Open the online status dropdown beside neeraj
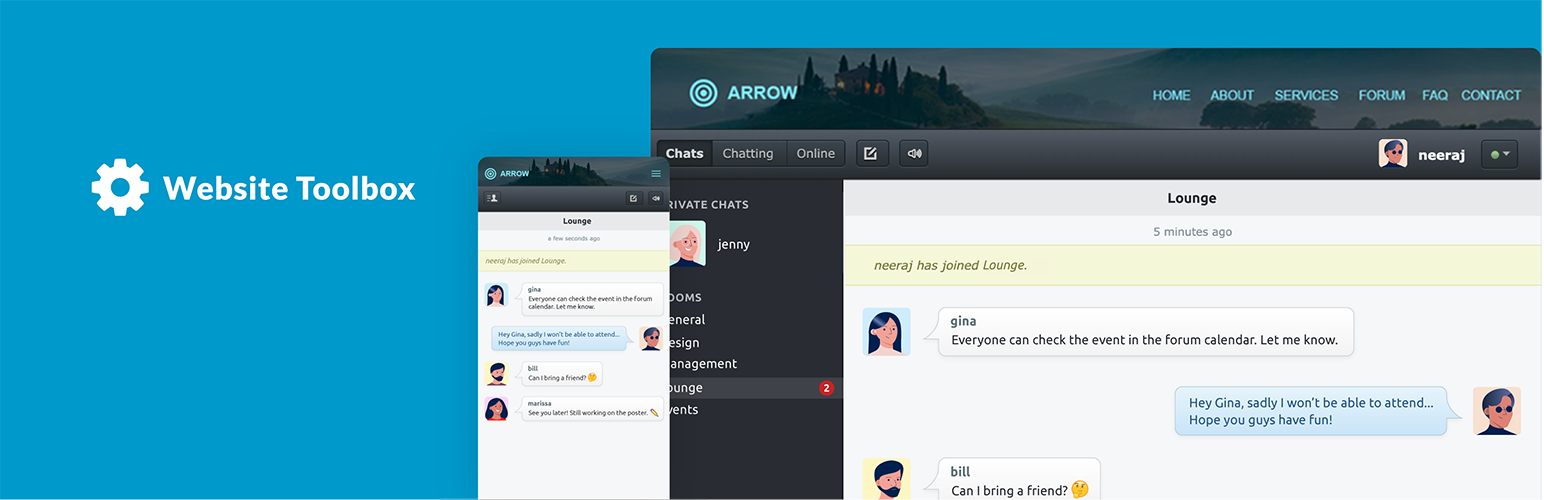Screen dimensions: 1544x500 pos(1500,155)
